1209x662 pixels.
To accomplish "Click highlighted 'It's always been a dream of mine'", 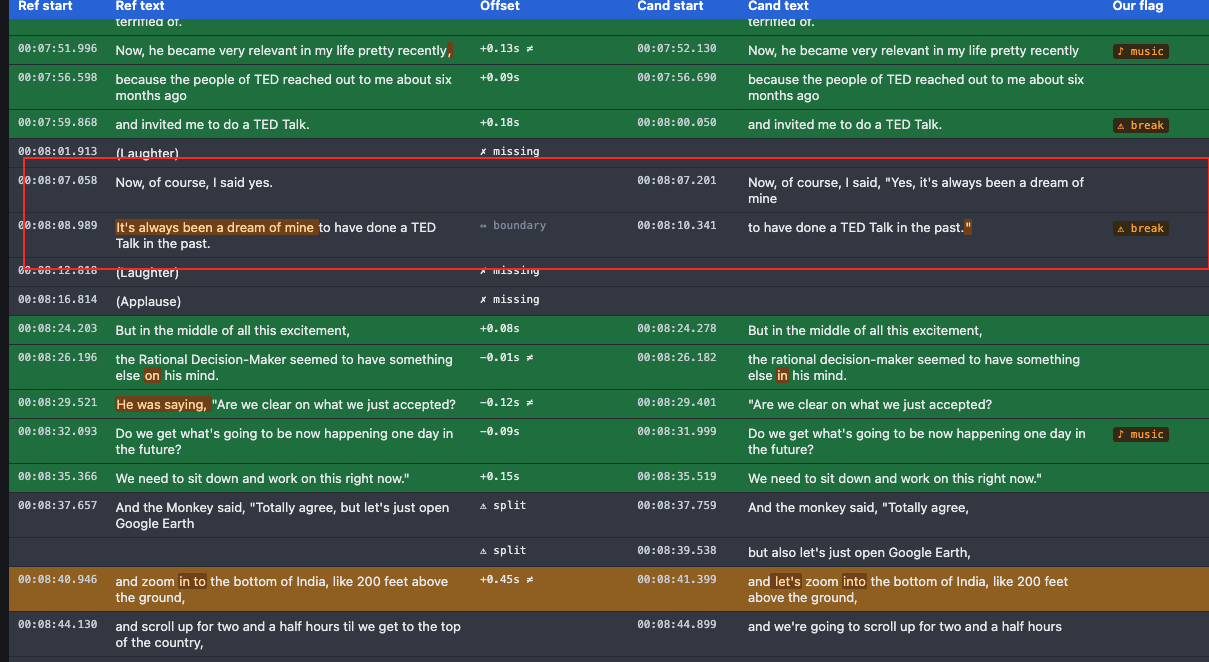I will 216,227.
